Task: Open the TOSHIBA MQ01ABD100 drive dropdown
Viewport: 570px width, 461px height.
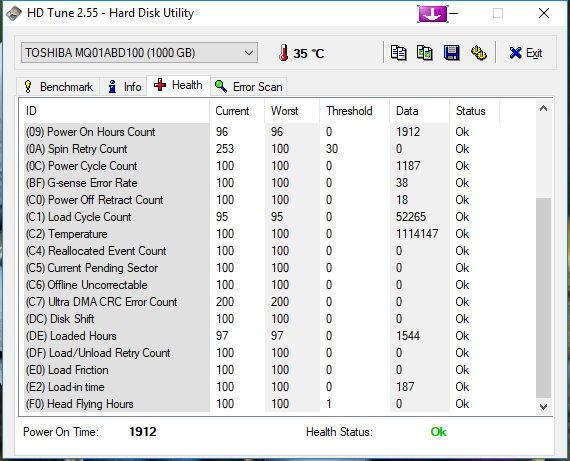Action: pyautogui.click(x=140, y=53)
